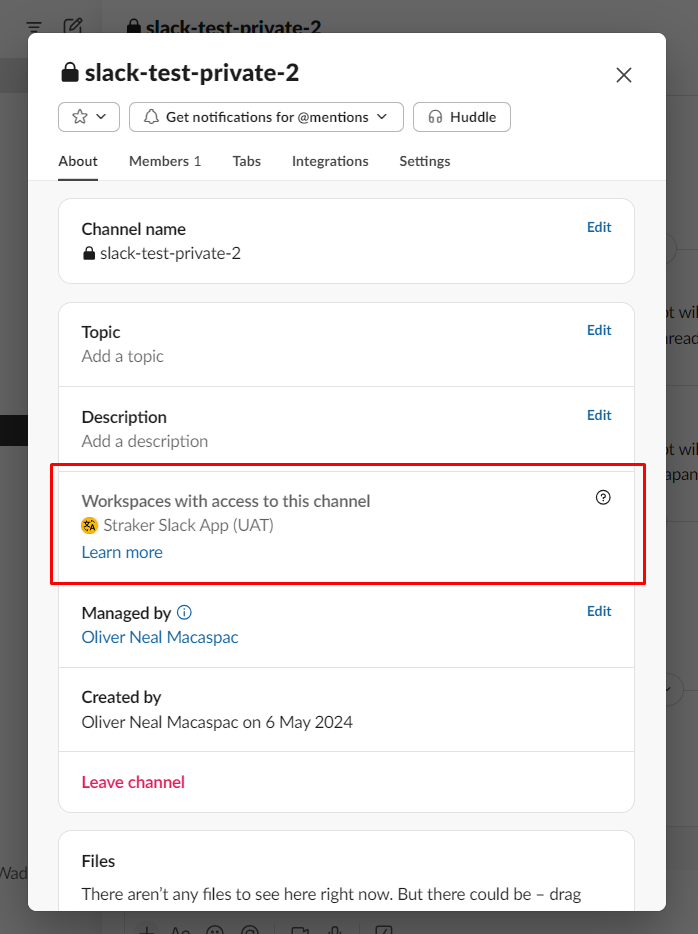This screenshot has width=698, height=934.
Task: Edit the Managed by setting
Action: point(599,611)
